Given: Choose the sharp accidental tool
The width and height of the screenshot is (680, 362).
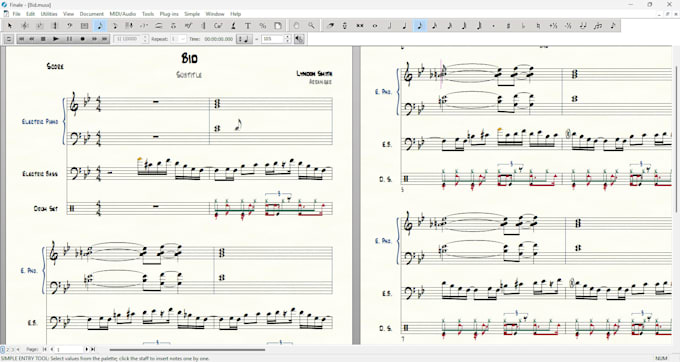Looking at the screenshot, I should (x=508, y=26).
